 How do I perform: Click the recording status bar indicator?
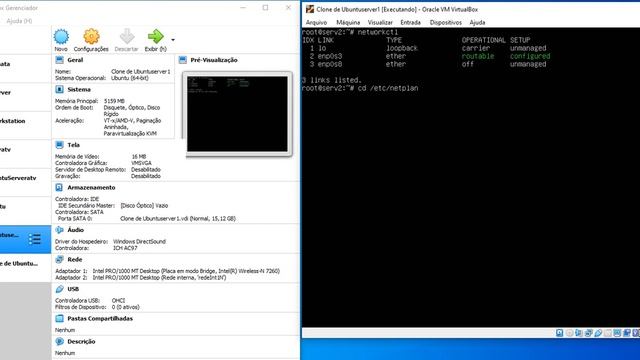(x=627, y=333)
